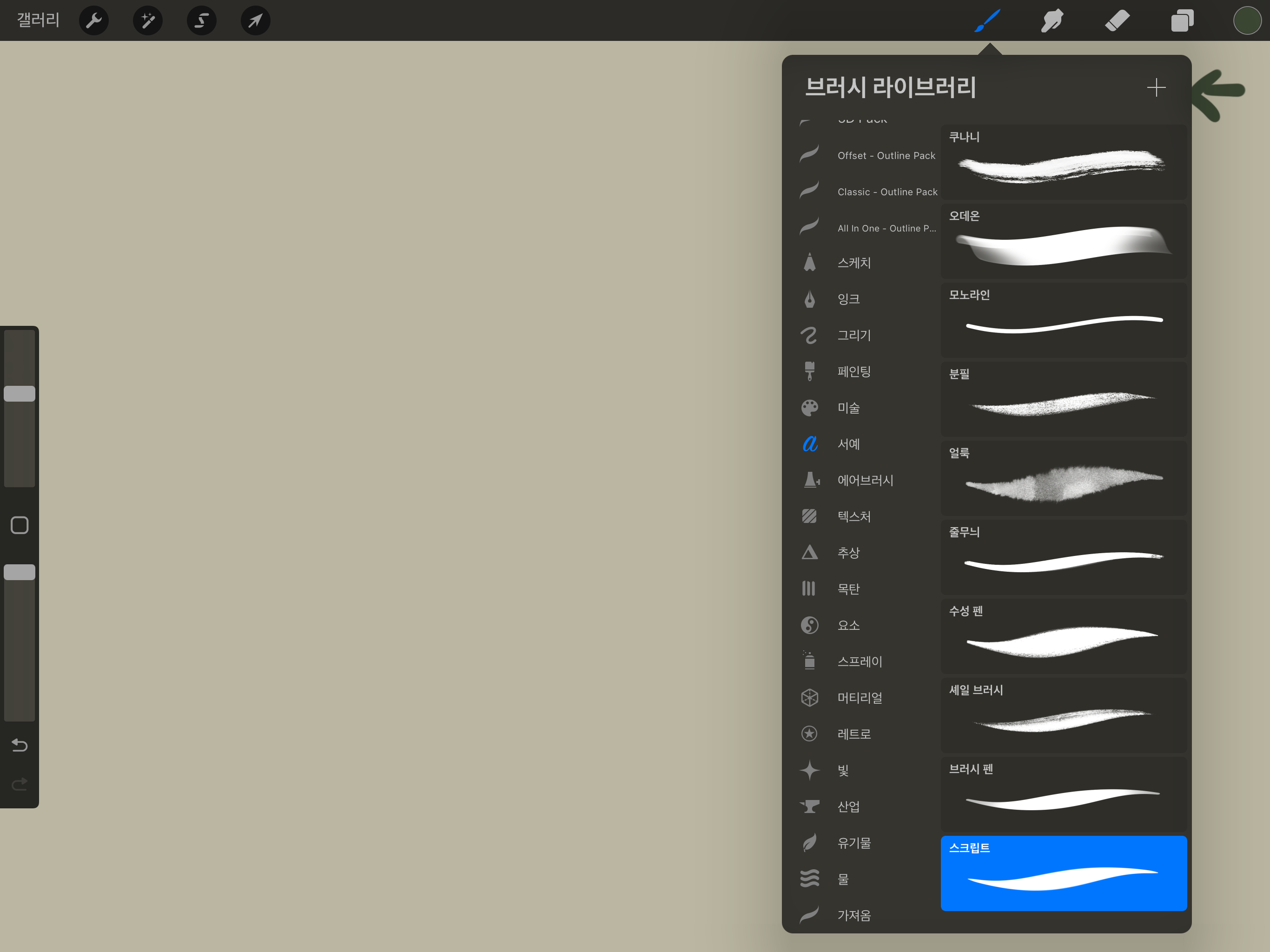Switch to 에어브러시 brush set
1270x952 pixels.
(865, 481)
